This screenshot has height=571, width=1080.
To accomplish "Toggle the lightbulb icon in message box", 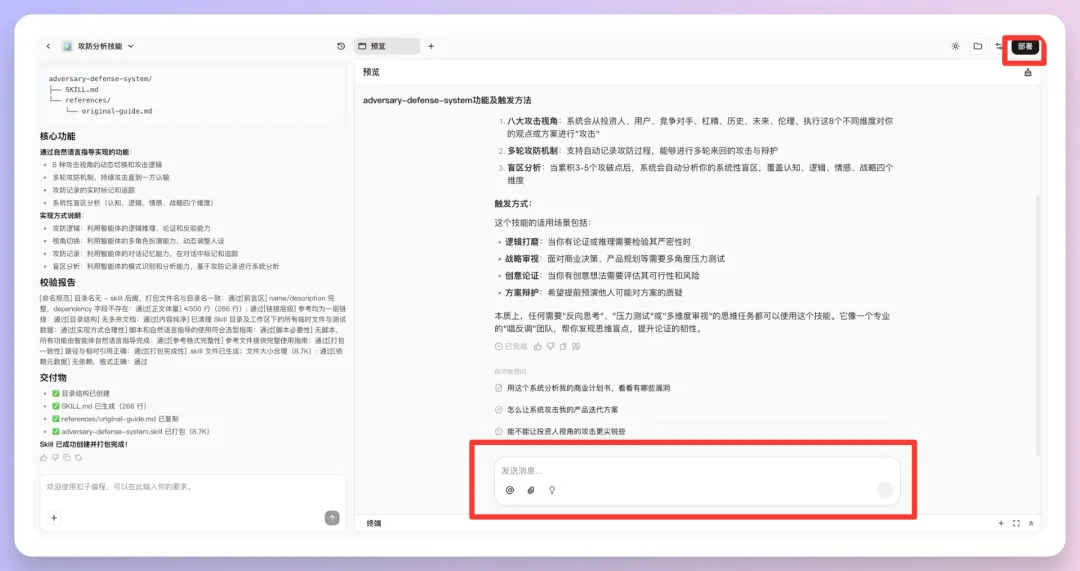I will click(x=552, y=490).
